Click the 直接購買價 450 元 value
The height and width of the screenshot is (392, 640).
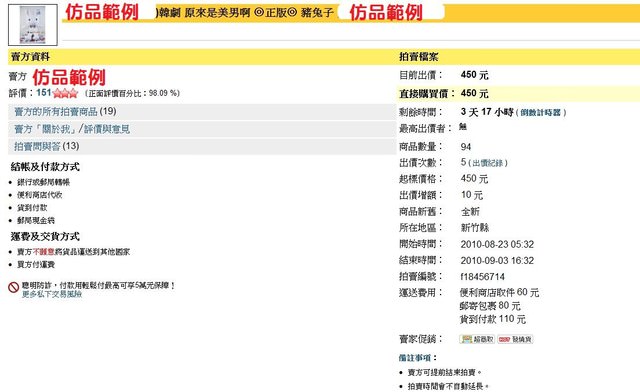(x=474, y=94)
